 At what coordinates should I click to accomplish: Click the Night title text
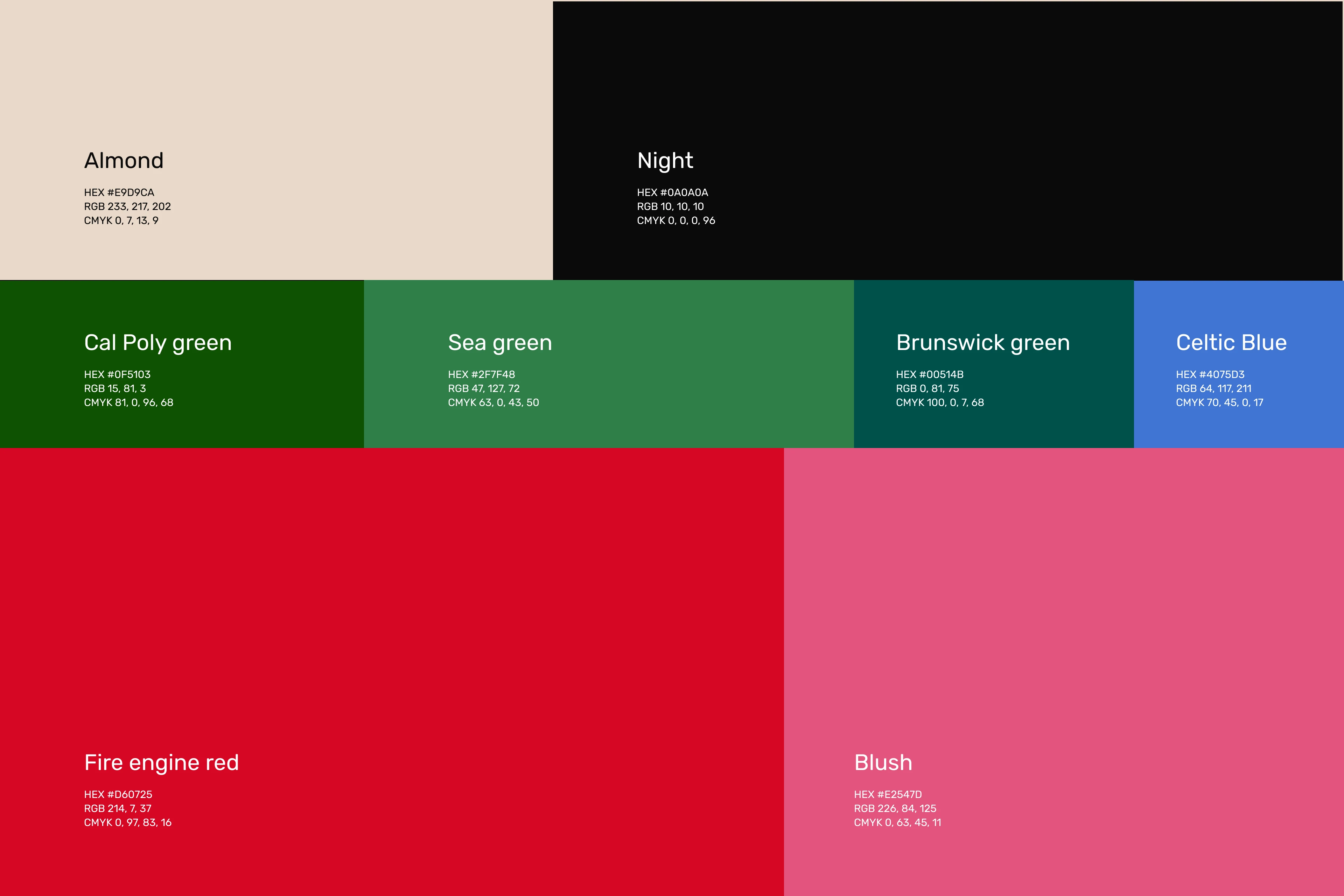pyautogui.click(x=665, y=161)
